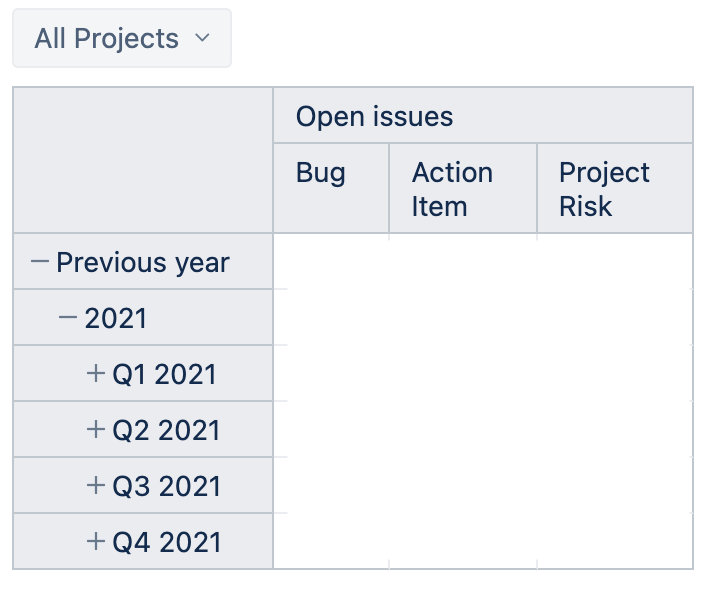
Task: Expand the Q3 2021 plus icon
Action: (x=96, y=486)
